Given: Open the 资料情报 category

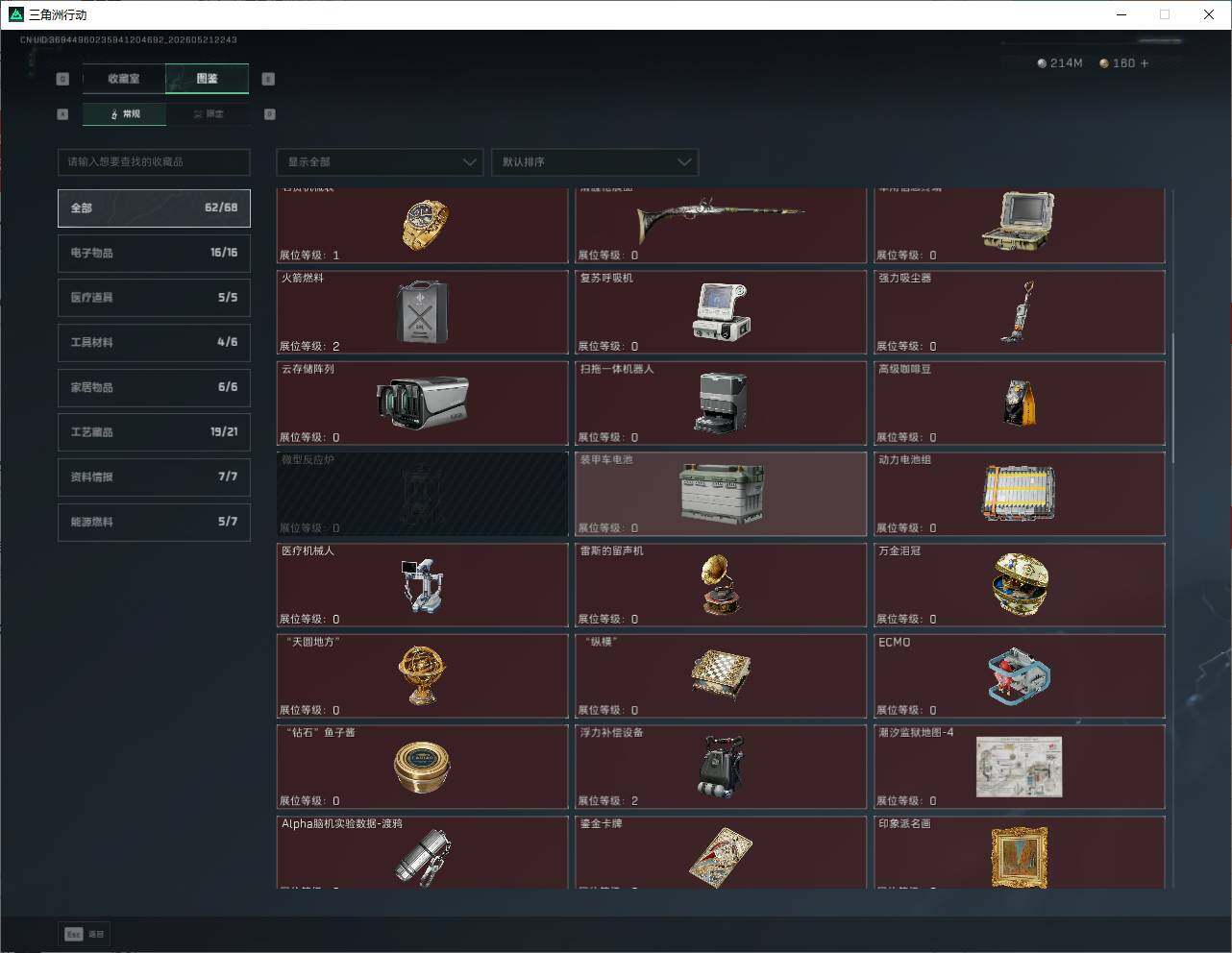Looking at the screenshot, I should coord(154,476).
